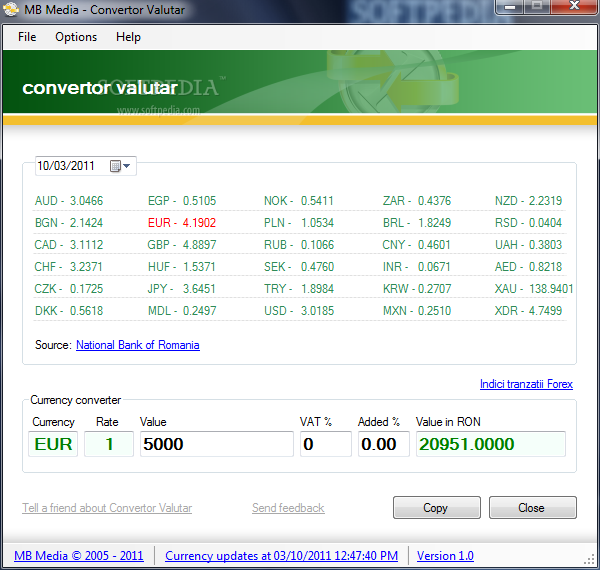This screenshot has width=600, height=570.
Task: Minimize the Convertor Valutar window
Action: coord(510,7)
